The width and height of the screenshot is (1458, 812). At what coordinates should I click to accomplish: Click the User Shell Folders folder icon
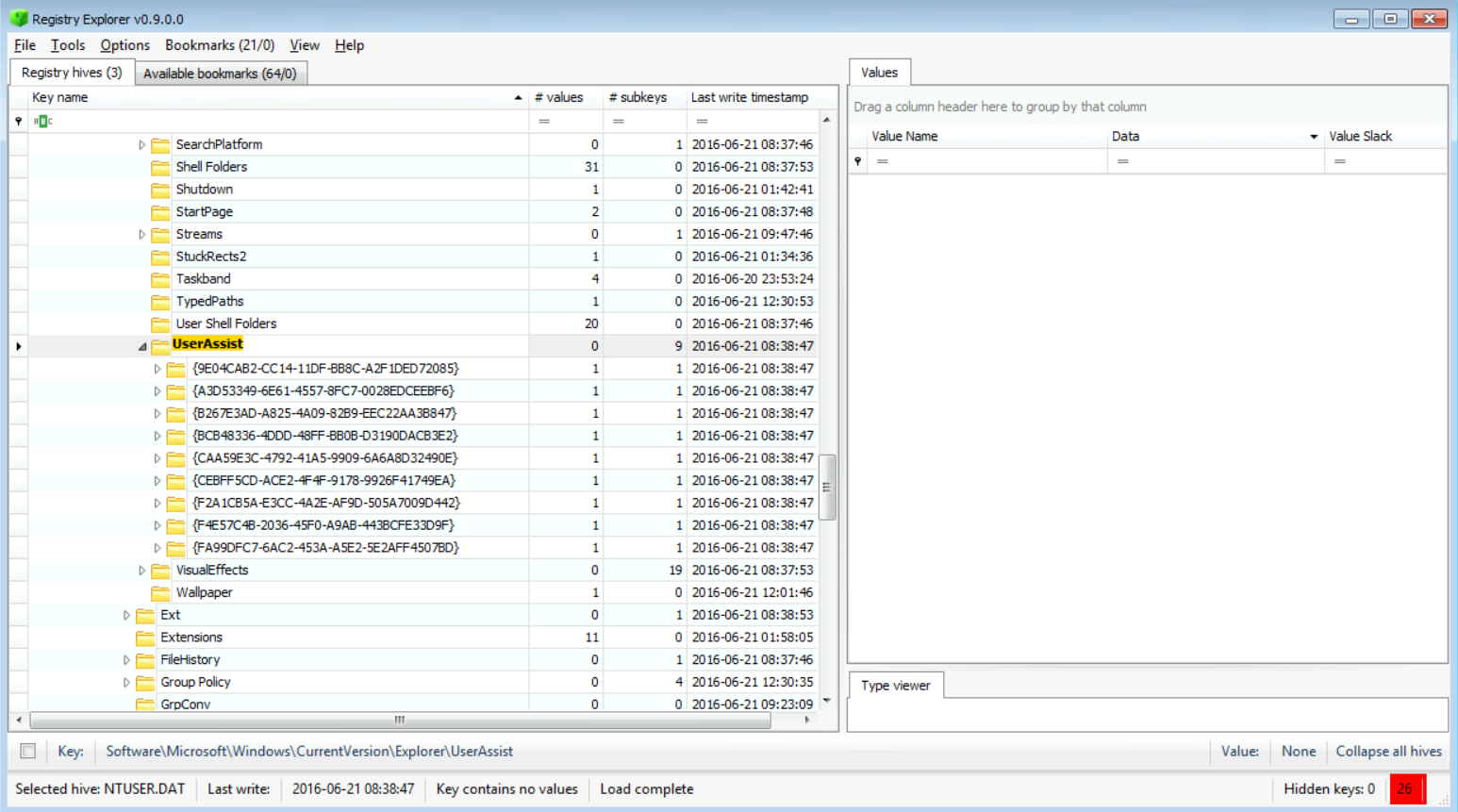(160, 324)
